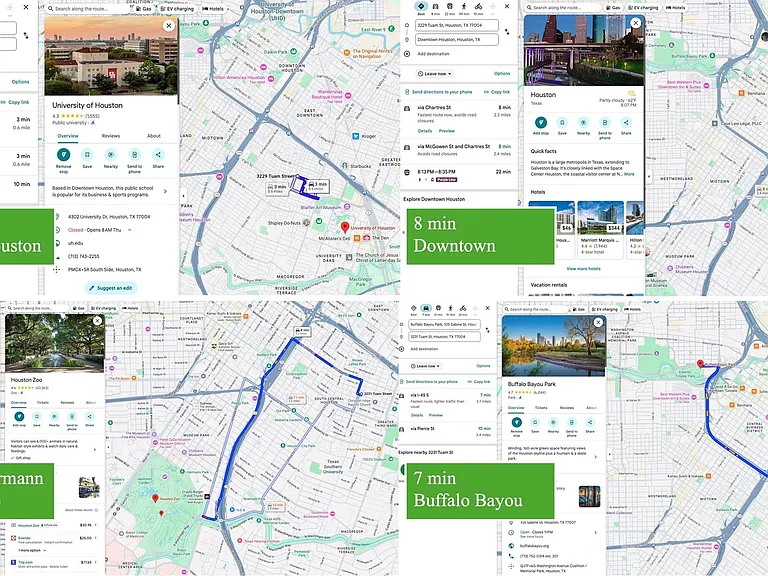The width and height of the screenshot is (768, 576).
Task: Select driving mode in Downtown directions
Action: [435, 6]
